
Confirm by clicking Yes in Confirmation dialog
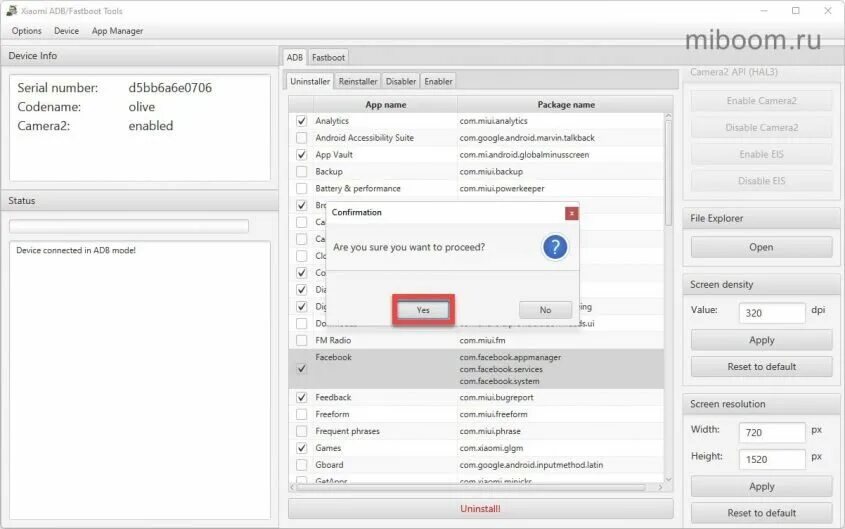point(423,310)
